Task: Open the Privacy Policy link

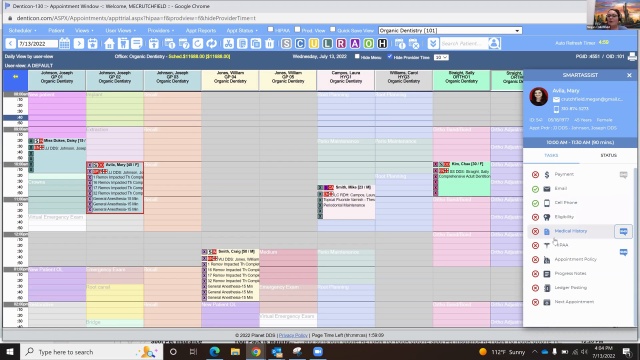Action: 293,335
